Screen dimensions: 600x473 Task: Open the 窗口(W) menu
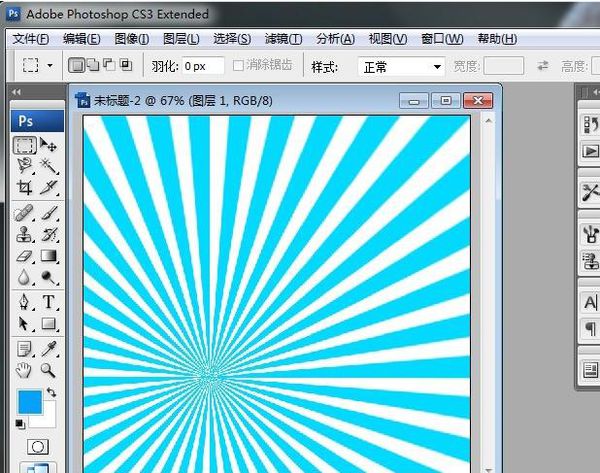point(442,39)
